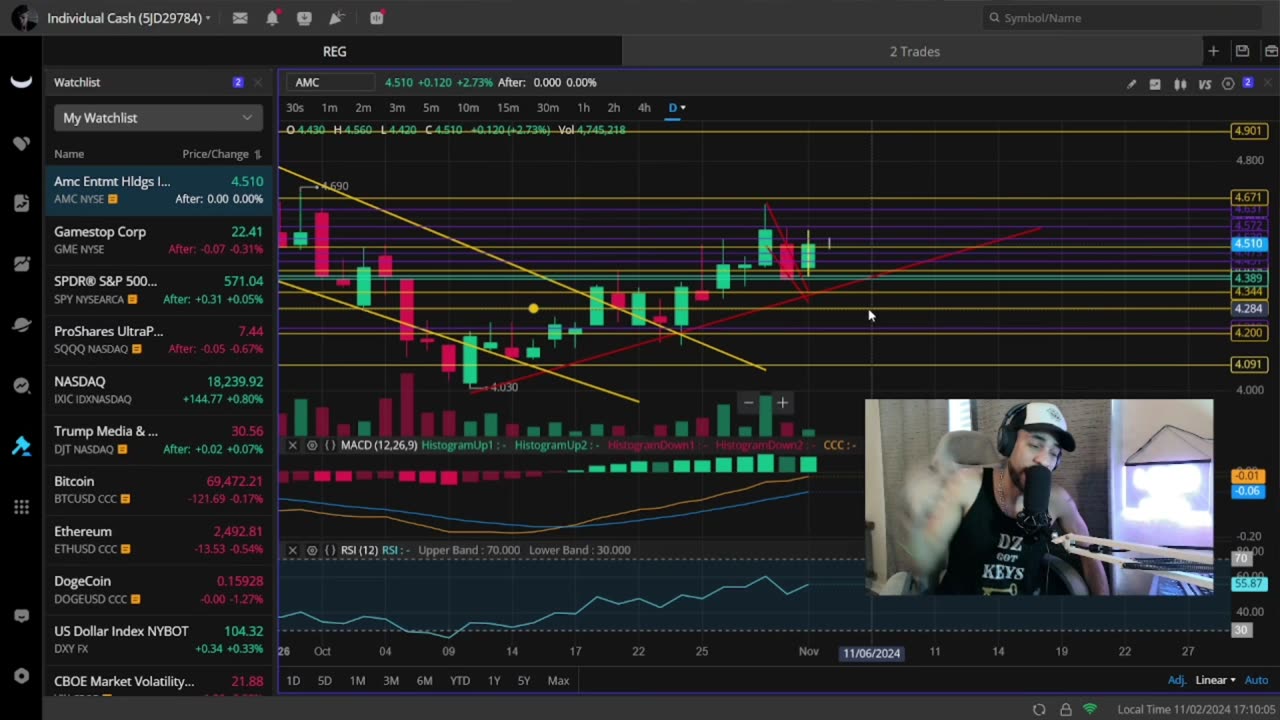Open MACD indicator settings braces
Screen dimensions: 1280x720
[330, 445]
